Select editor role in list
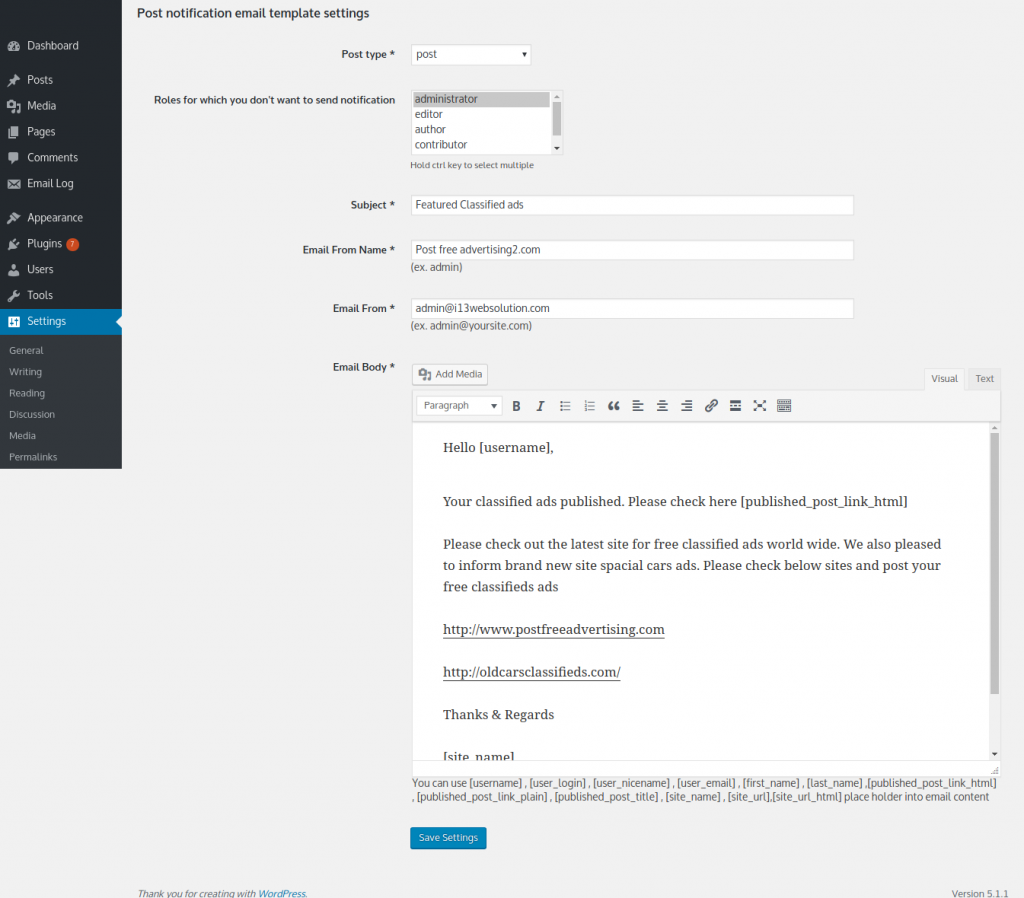1024x898 pixels. tap(481, 114)
